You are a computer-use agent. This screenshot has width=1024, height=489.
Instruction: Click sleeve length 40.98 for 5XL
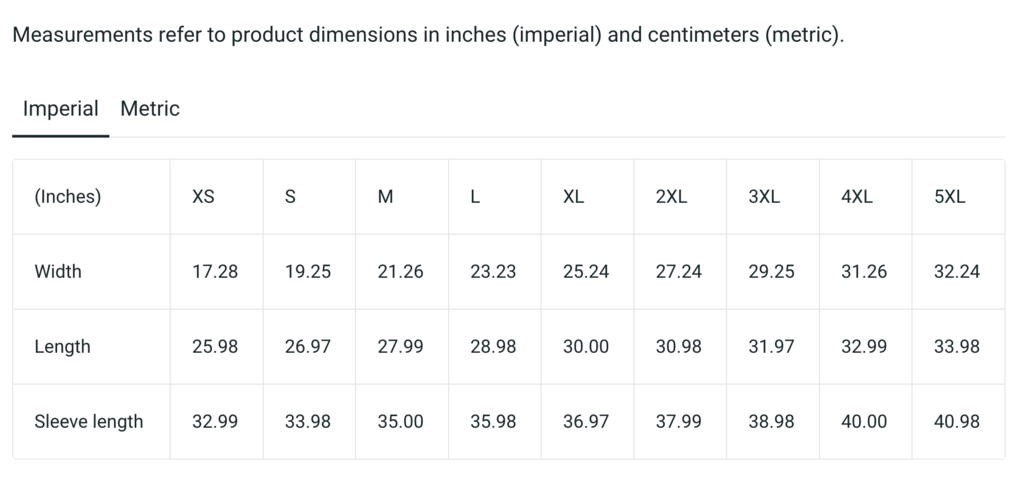[957, 422]
